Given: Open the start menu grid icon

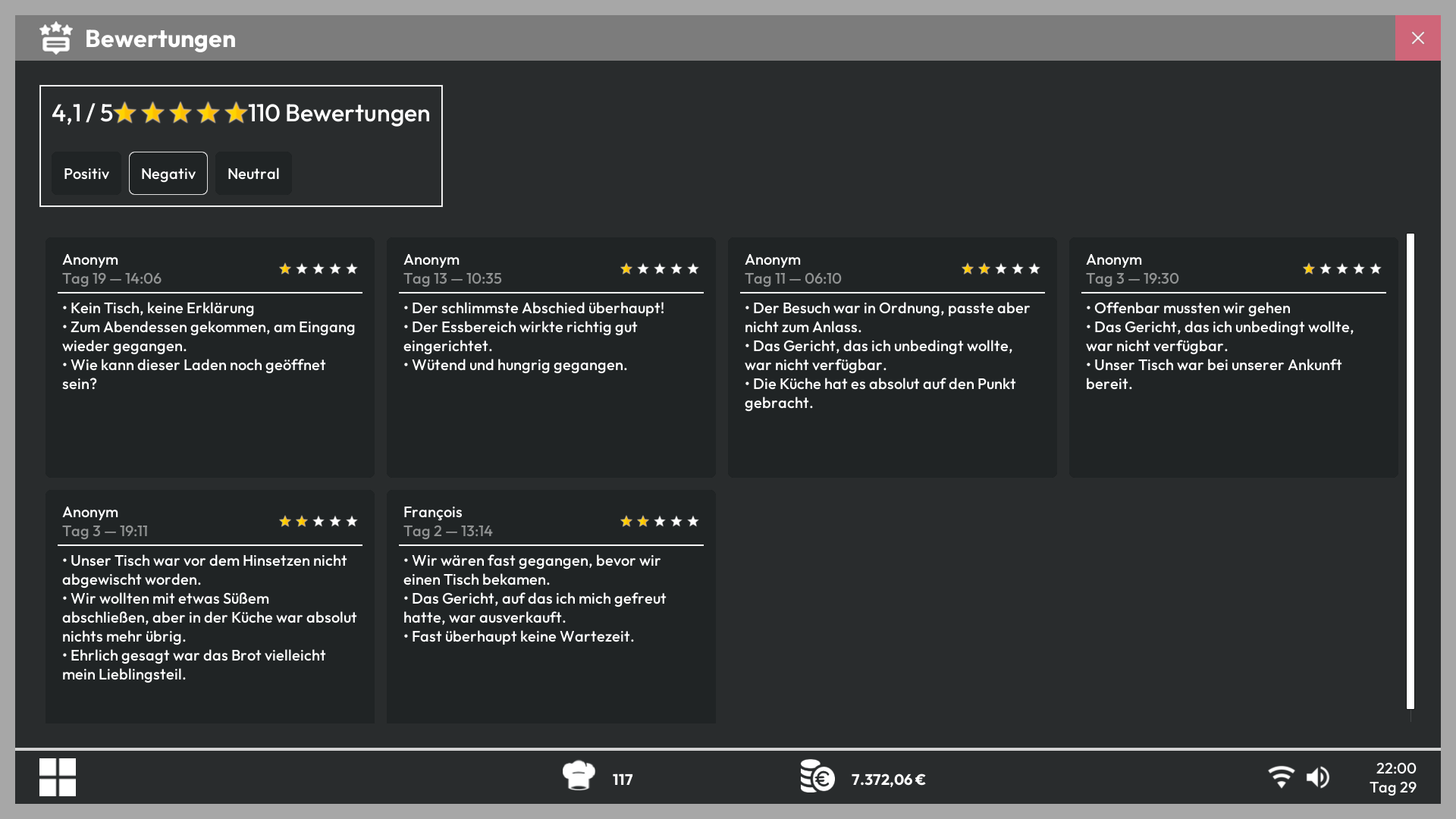Looking at the screenshot, I should click(x=58, y=777).
